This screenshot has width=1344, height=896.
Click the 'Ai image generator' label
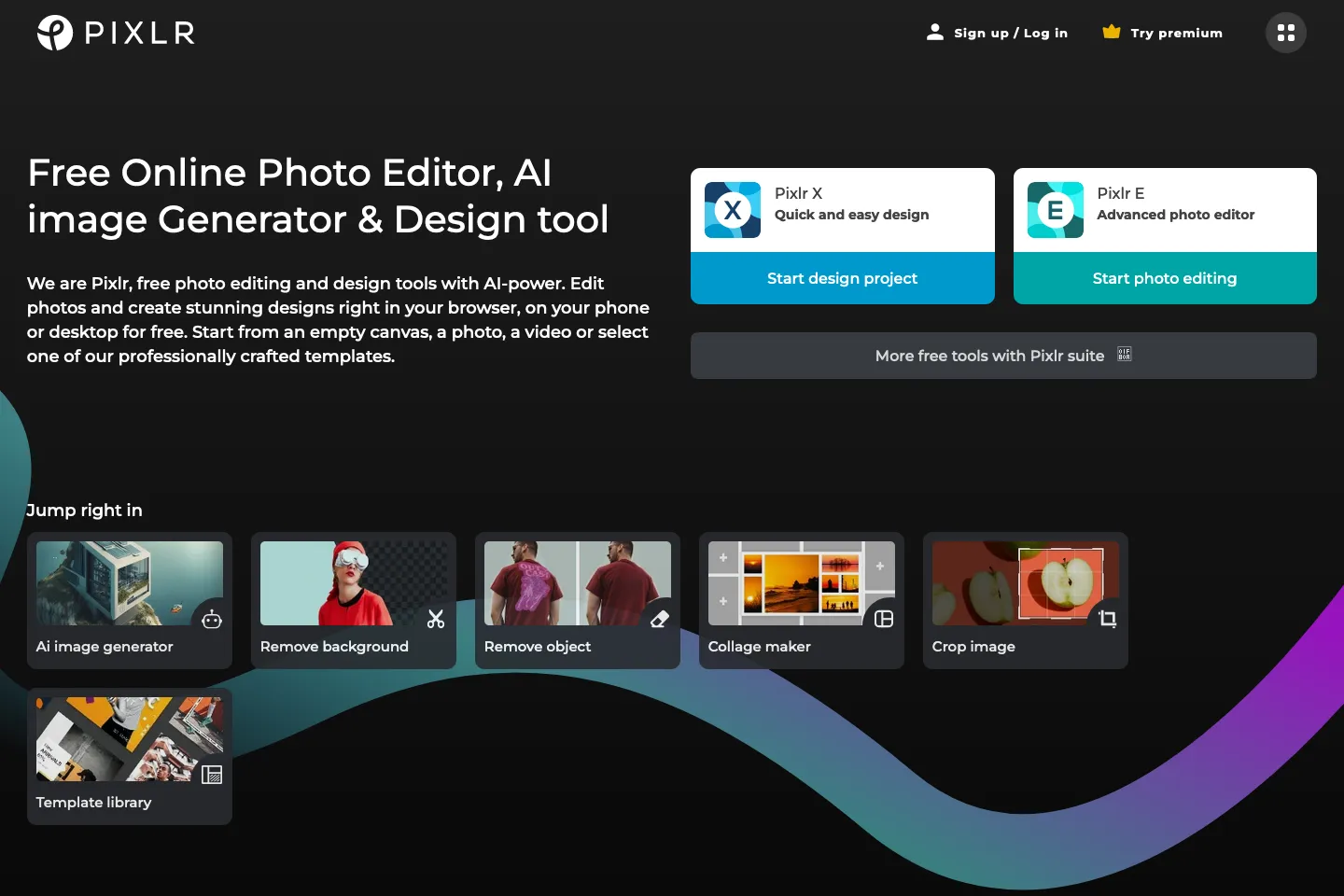click(x=105, y=646)
